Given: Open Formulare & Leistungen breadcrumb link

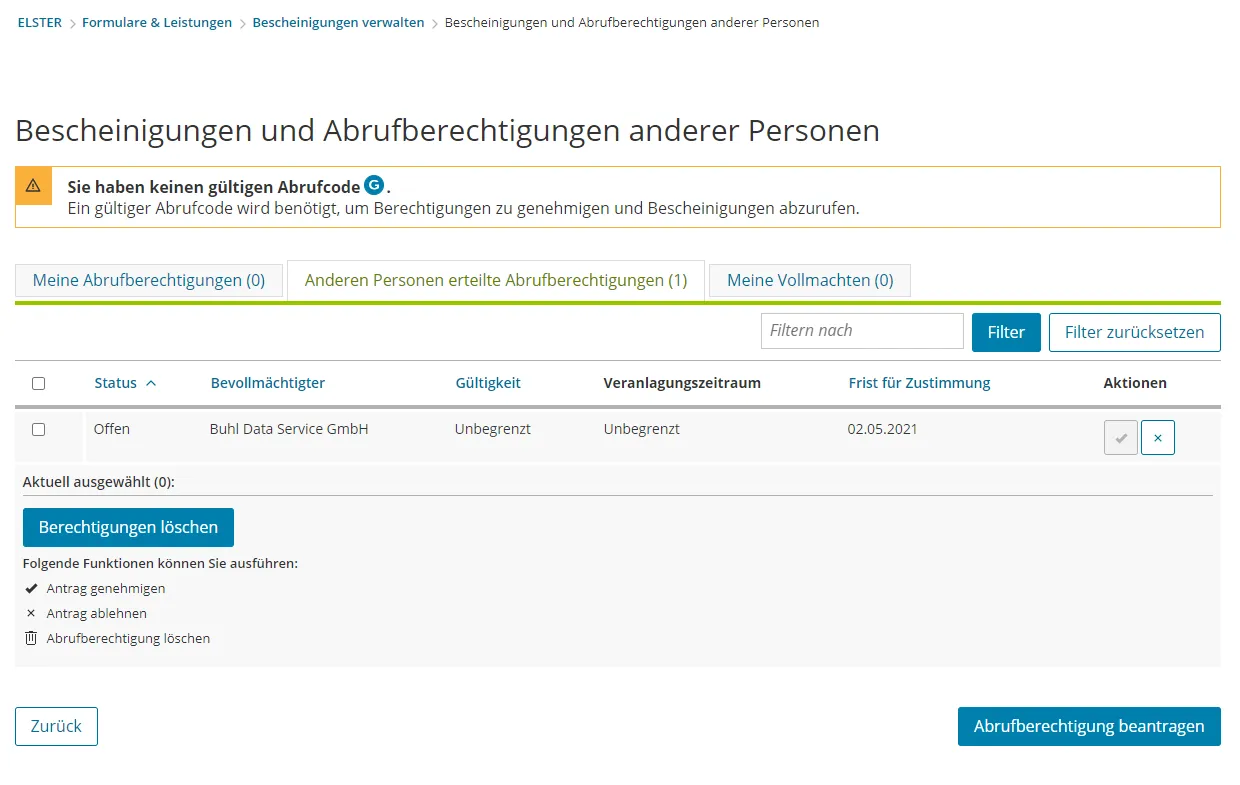Looking at the screenshot, I should click(x=157, y=22).
